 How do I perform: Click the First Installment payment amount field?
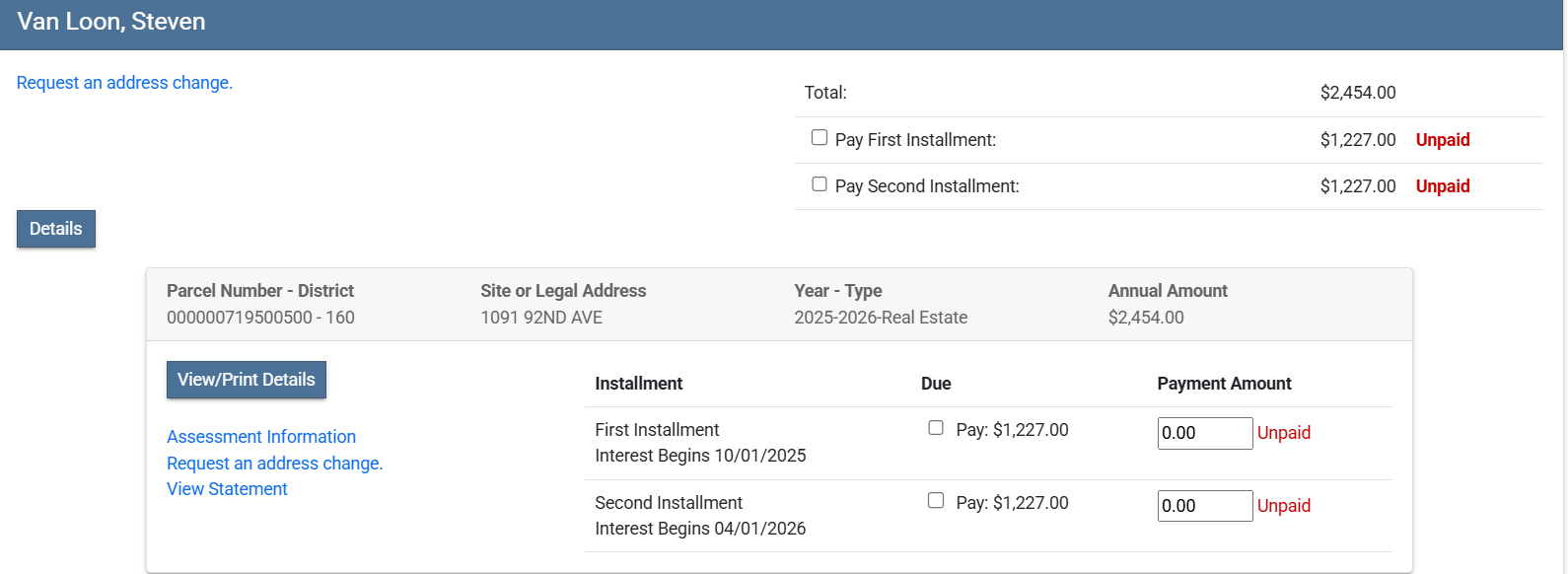(1204, 433)
